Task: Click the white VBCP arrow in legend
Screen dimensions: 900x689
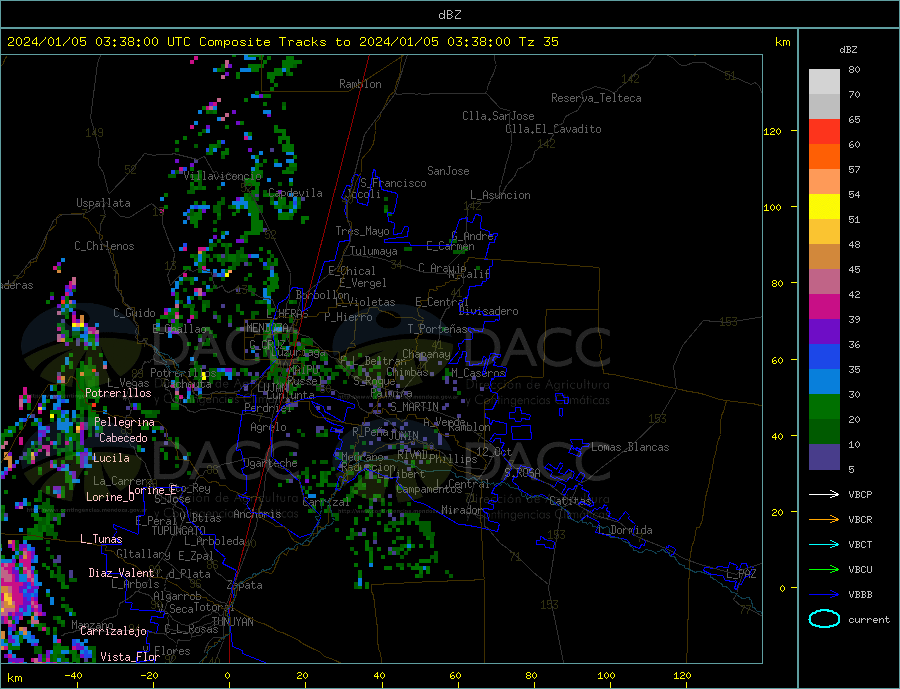Action: 824,494
